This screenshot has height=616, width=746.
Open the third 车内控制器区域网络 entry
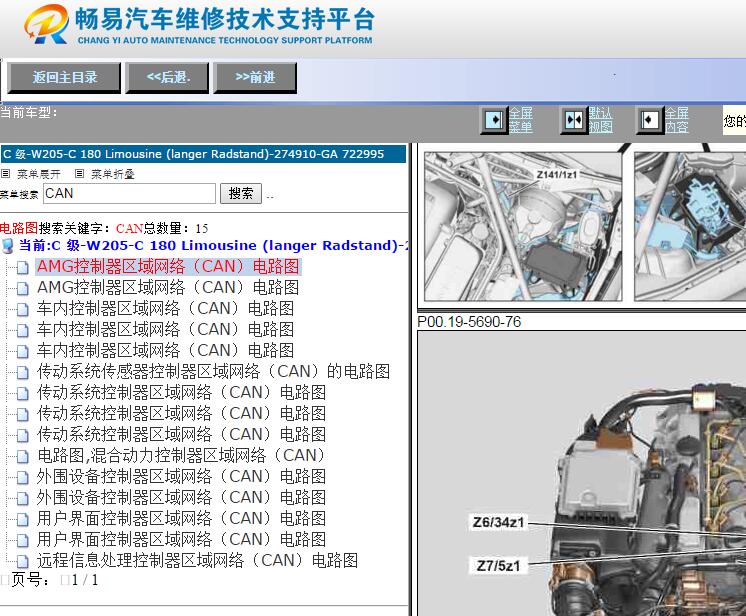coord(165,350)
